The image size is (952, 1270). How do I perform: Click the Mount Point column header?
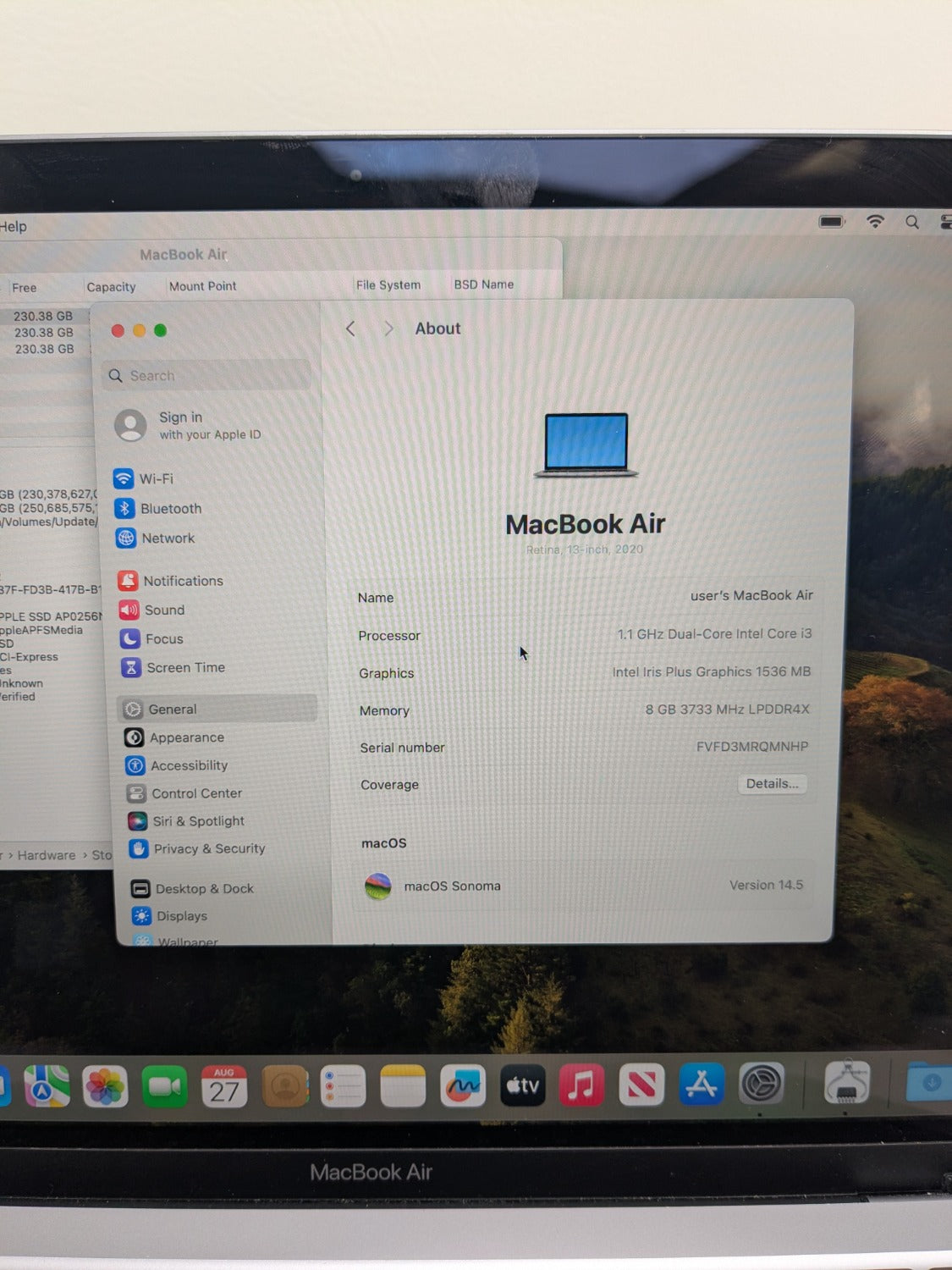click(x=203, y=286)
